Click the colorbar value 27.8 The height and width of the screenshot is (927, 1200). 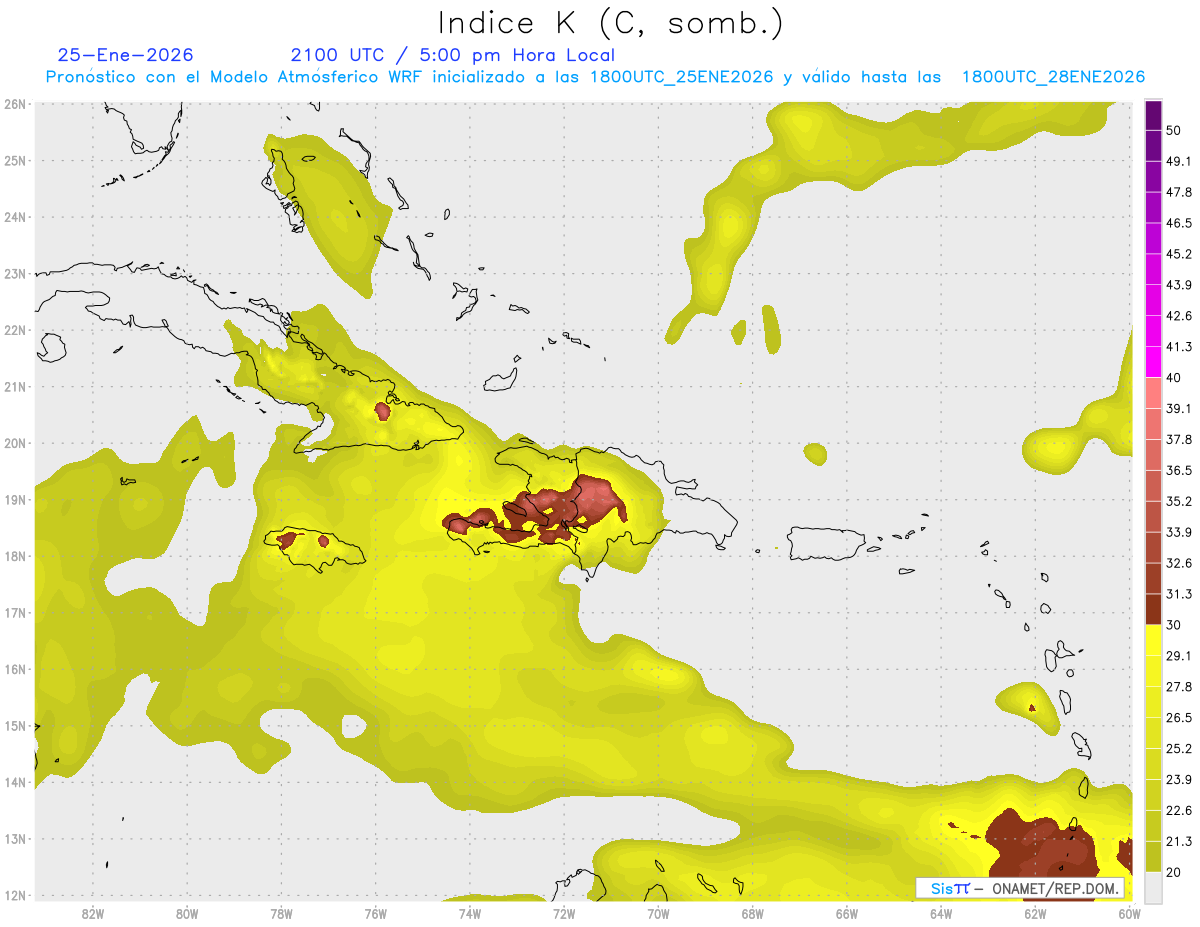1179,687
